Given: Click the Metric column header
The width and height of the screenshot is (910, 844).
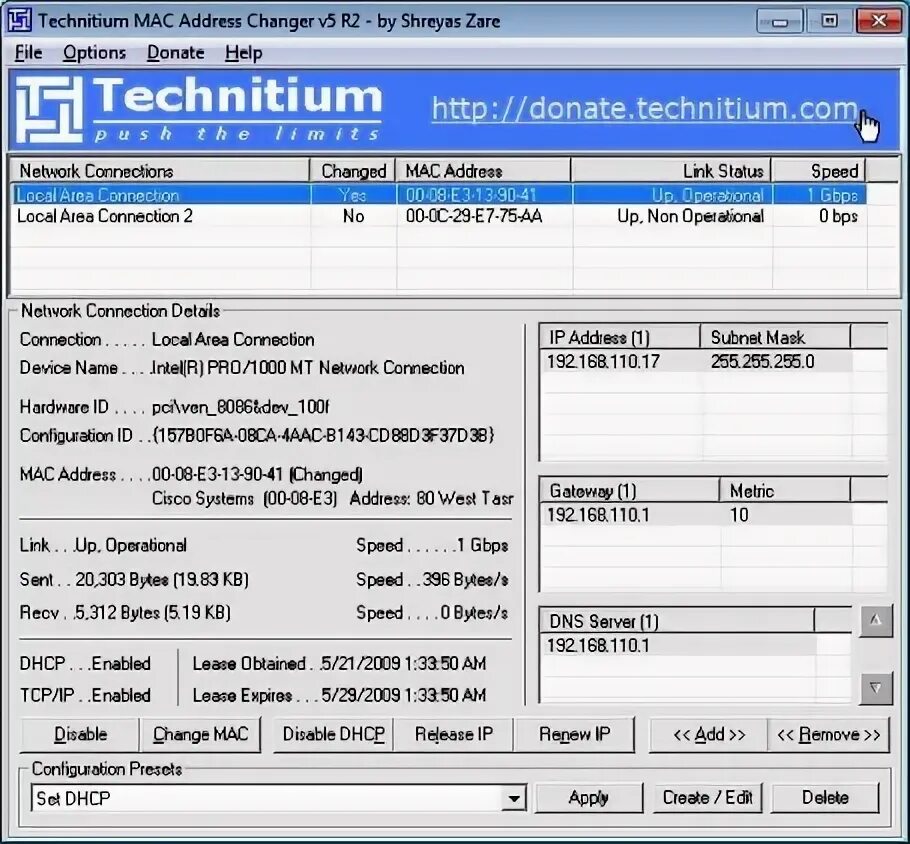Looking at the screenshot, I should pyautogui.click(x=785, y=491).
